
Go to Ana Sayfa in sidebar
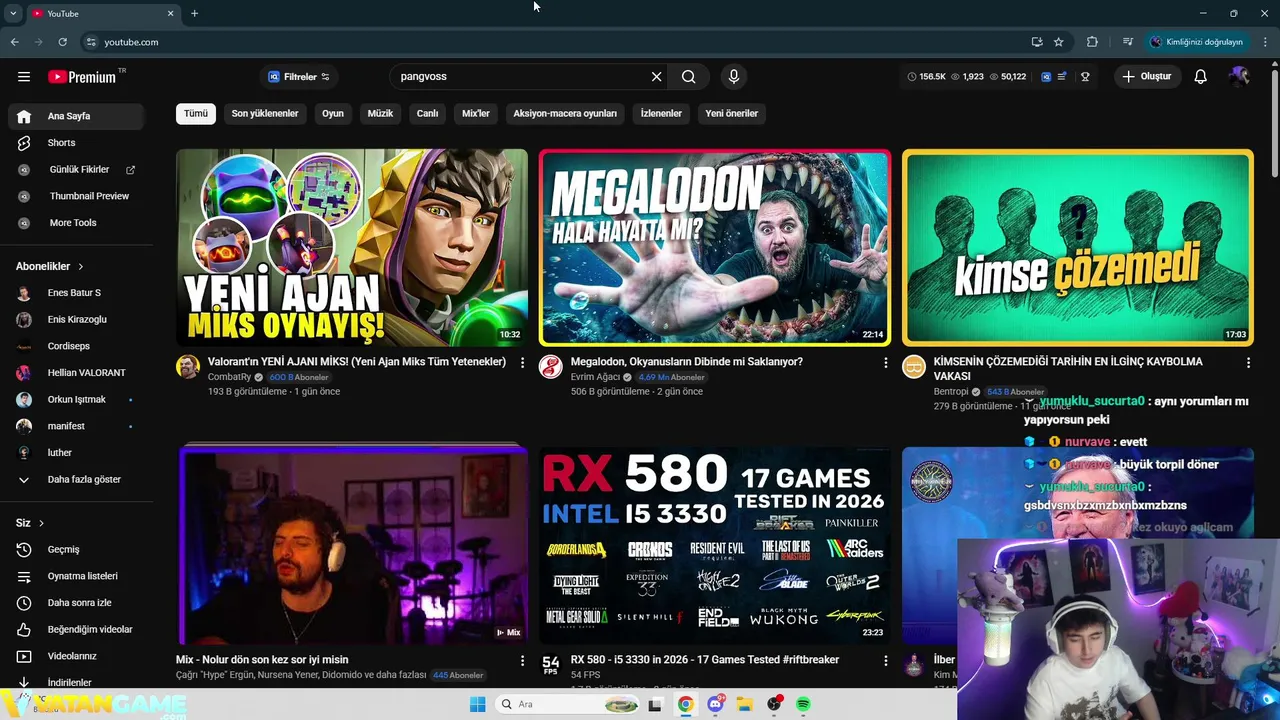(x=78, y=116)
